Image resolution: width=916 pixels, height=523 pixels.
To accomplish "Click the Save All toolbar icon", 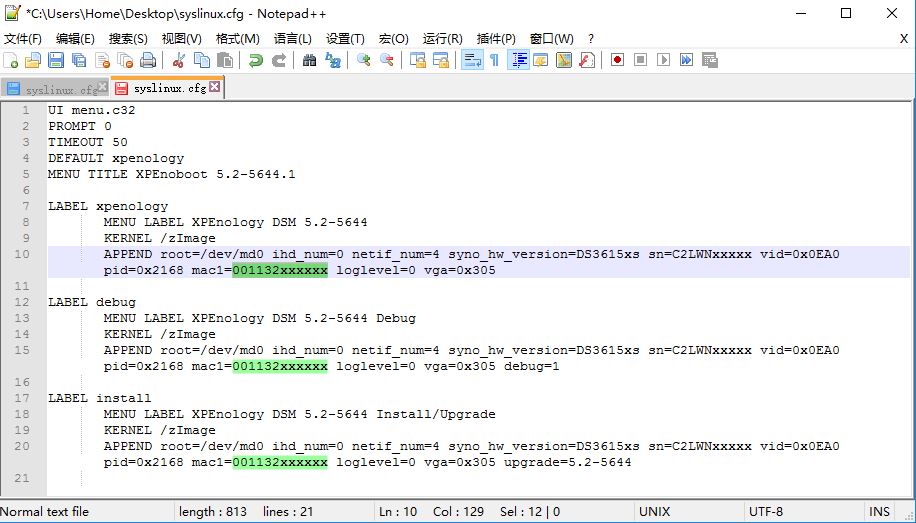I will pos(79,60).
